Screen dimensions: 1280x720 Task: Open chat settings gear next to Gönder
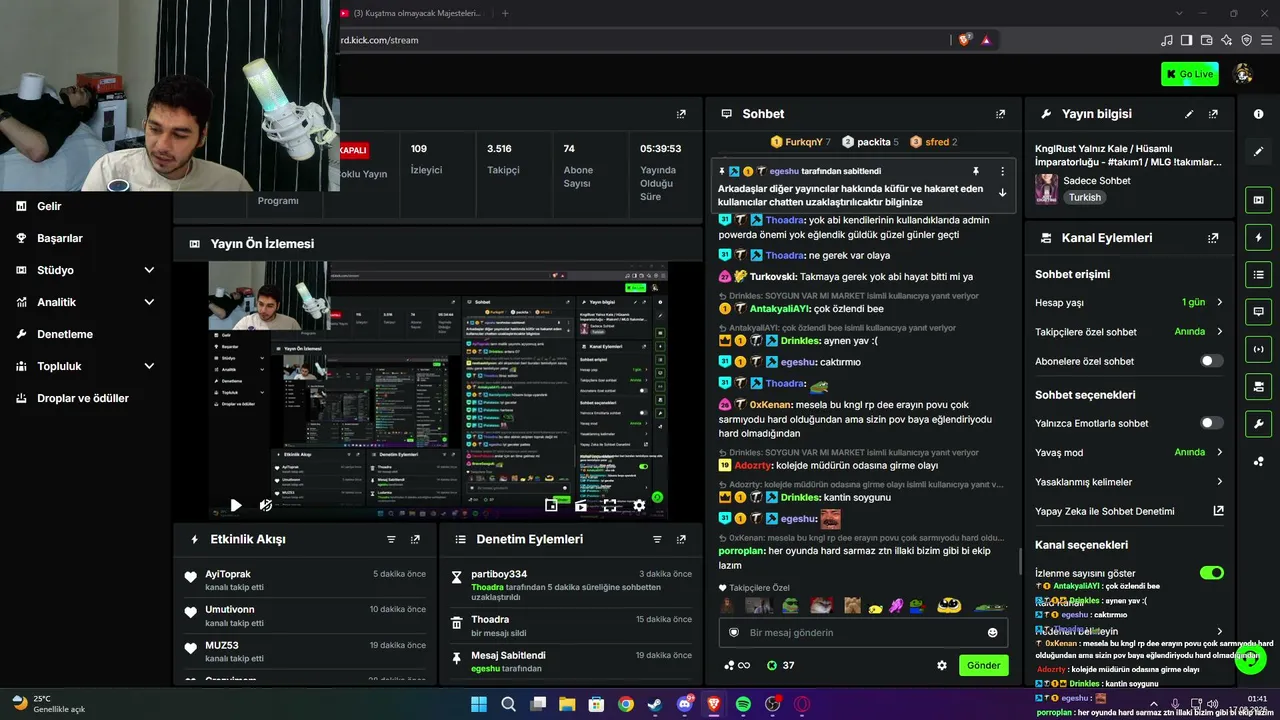[x=941, y=665]
